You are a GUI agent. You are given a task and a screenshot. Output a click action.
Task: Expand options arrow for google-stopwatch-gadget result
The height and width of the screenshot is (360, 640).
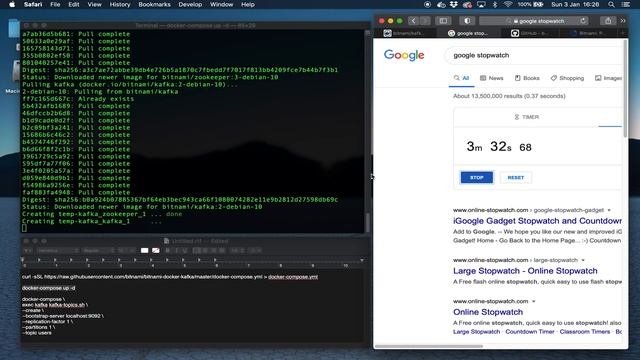pos(609,210)
